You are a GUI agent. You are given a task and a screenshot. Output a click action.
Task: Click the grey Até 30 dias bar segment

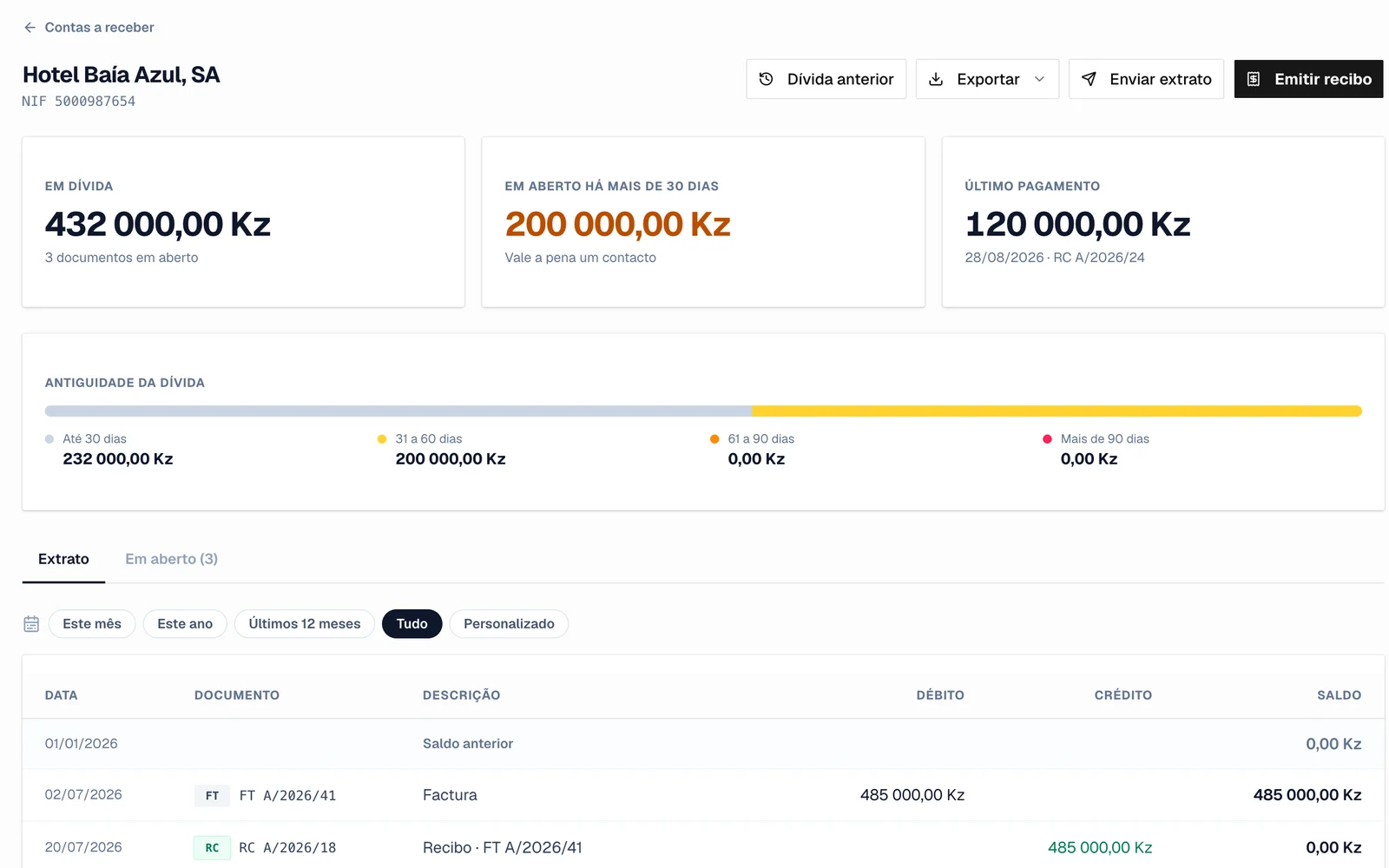(398, 411)
